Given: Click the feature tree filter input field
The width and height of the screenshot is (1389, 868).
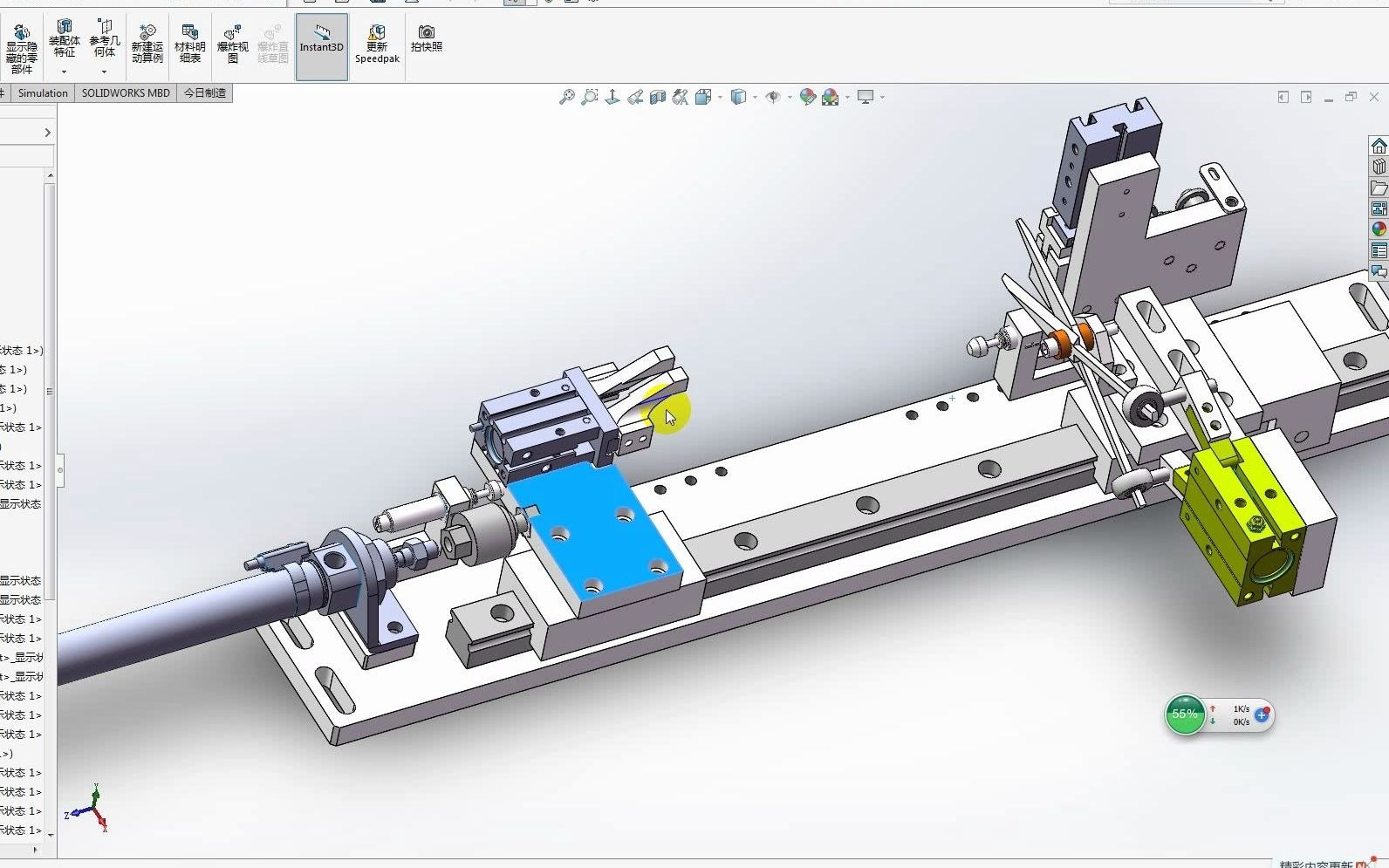Looking at the screenshot, I should point(26,156).
